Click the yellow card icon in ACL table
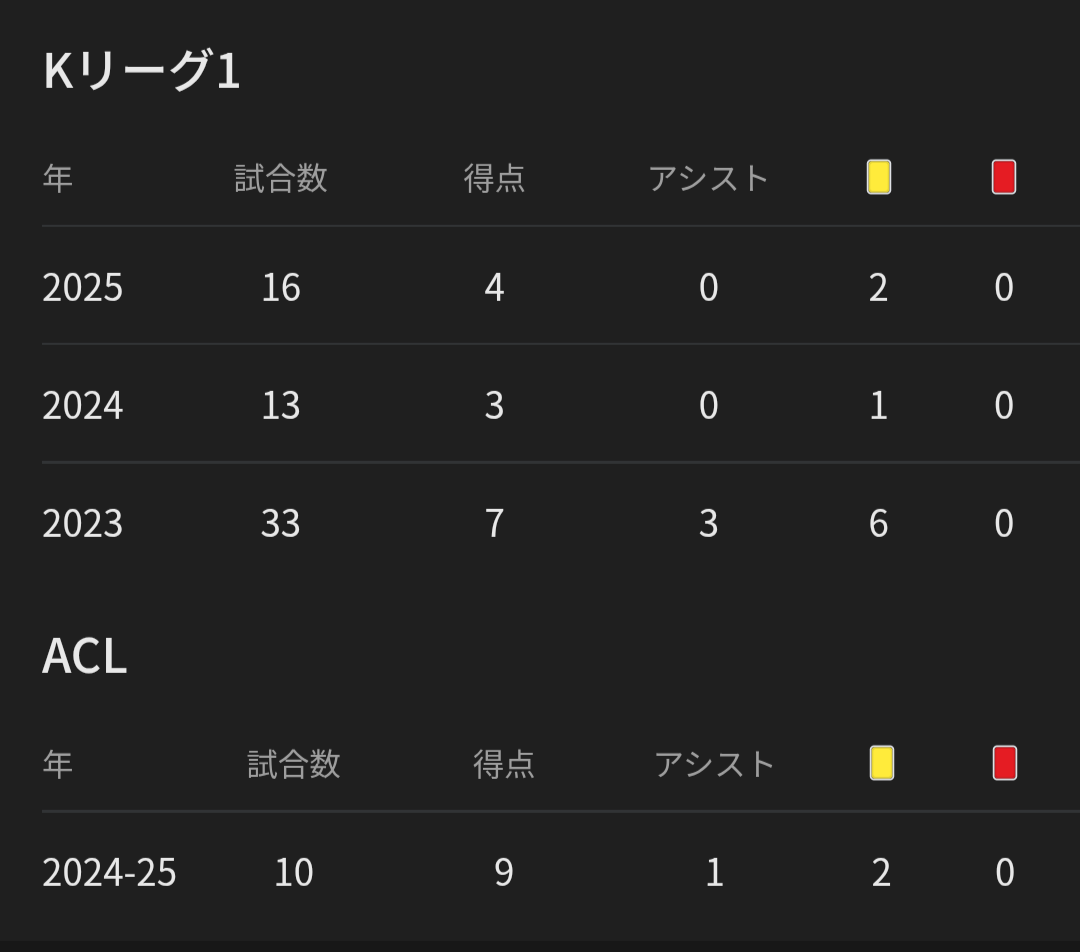The height and width of the screenshot is (952, 1080). [881, 764]
